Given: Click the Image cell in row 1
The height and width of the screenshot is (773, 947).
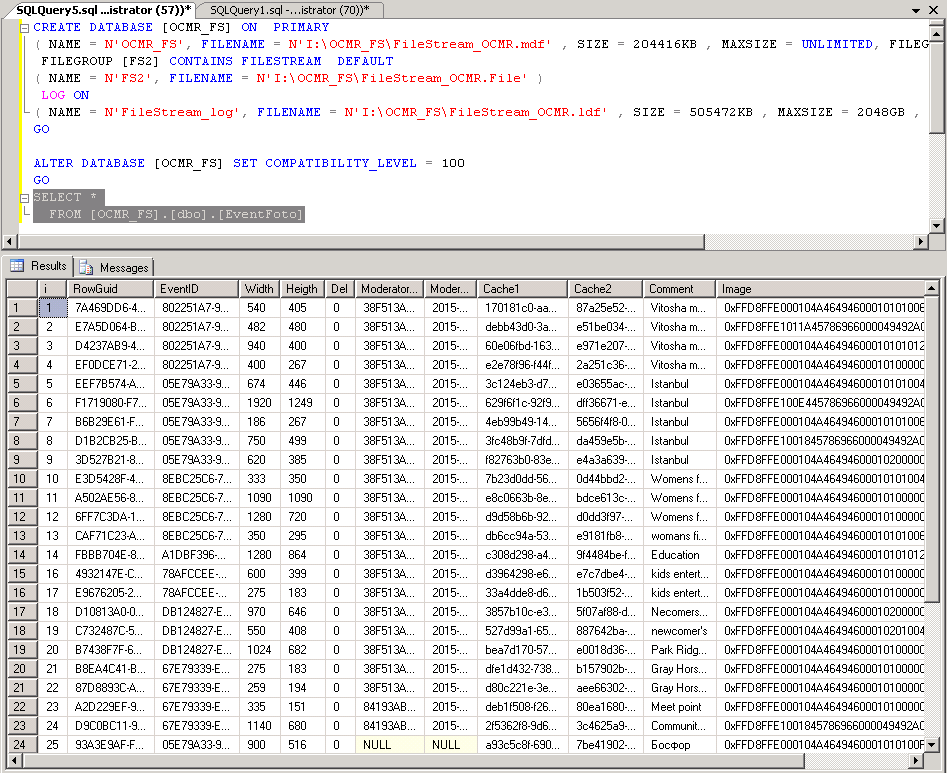Looking at the screenshot, I should coord(821,307).
